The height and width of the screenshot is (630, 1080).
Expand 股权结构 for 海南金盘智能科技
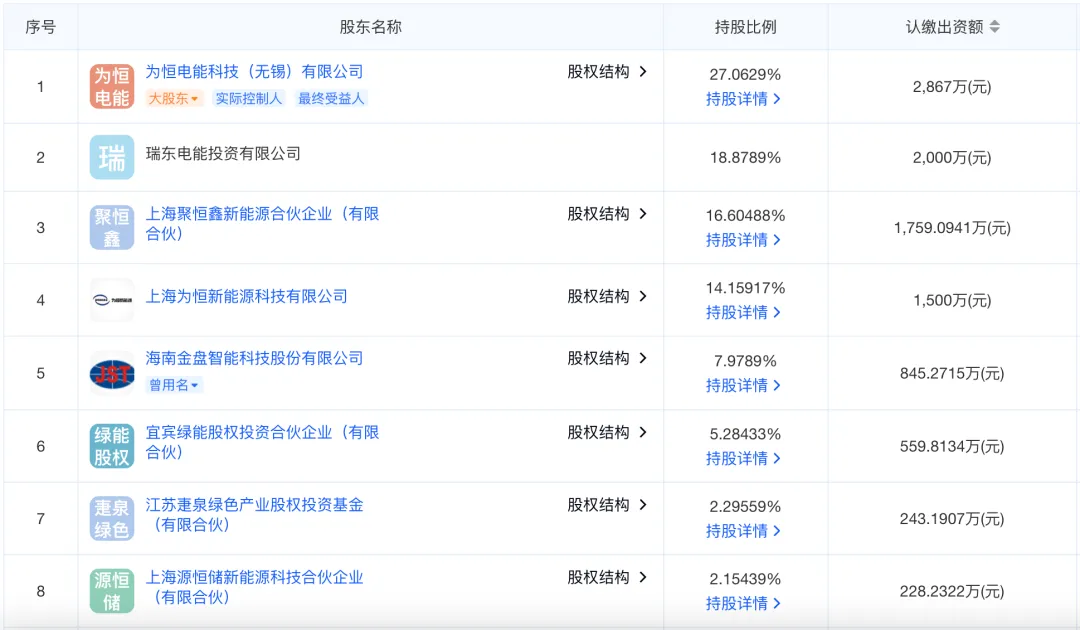point(607,358)
